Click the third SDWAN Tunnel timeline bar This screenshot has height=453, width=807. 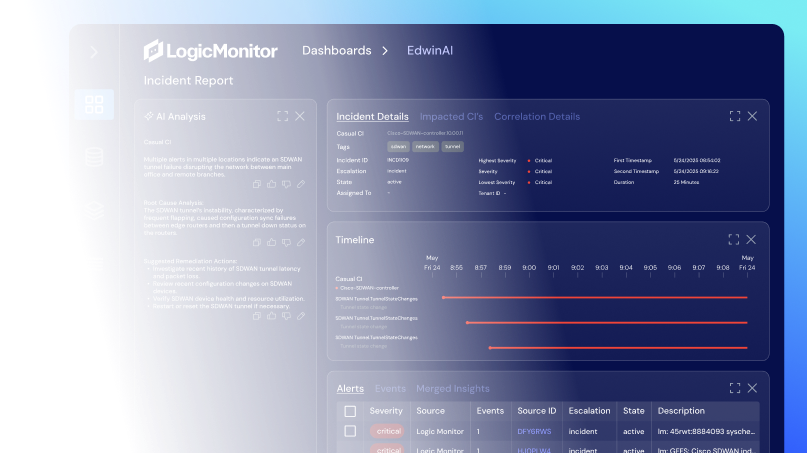[x=618, y=348]
